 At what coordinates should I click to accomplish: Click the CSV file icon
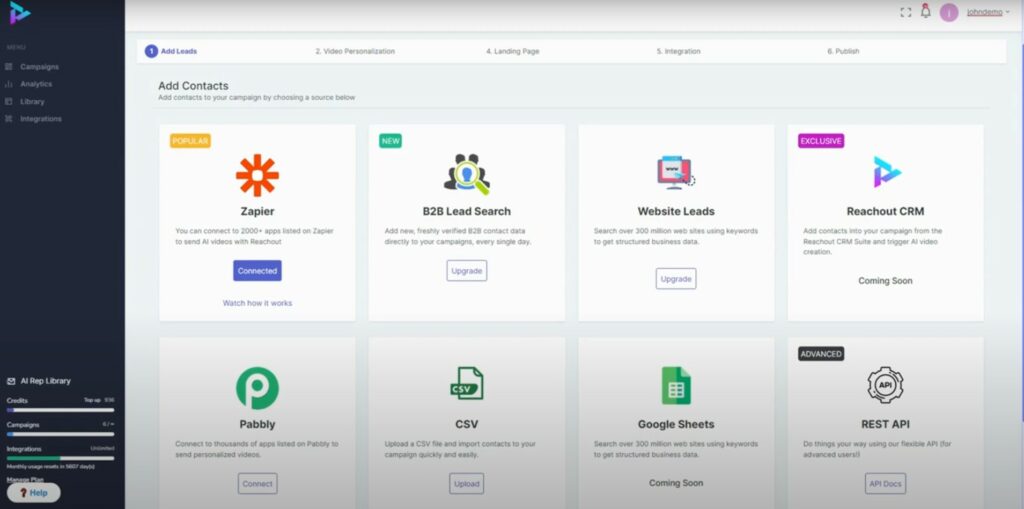click(x=467, y=384)
